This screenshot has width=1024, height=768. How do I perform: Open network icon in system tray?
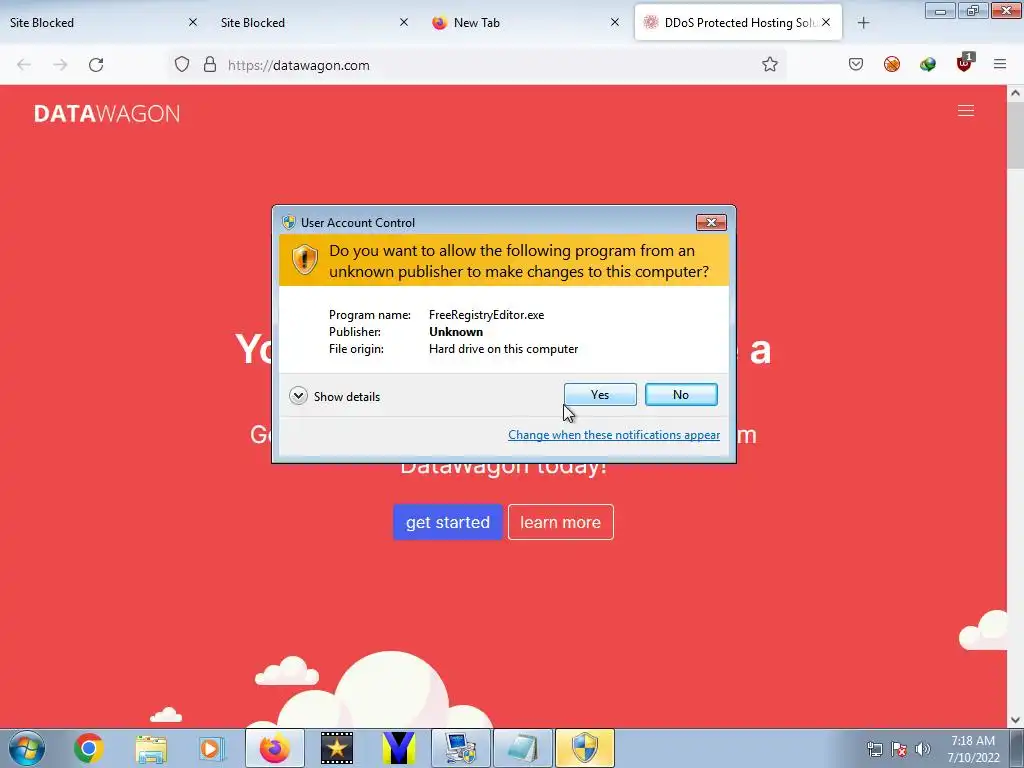tap(874, 749)
